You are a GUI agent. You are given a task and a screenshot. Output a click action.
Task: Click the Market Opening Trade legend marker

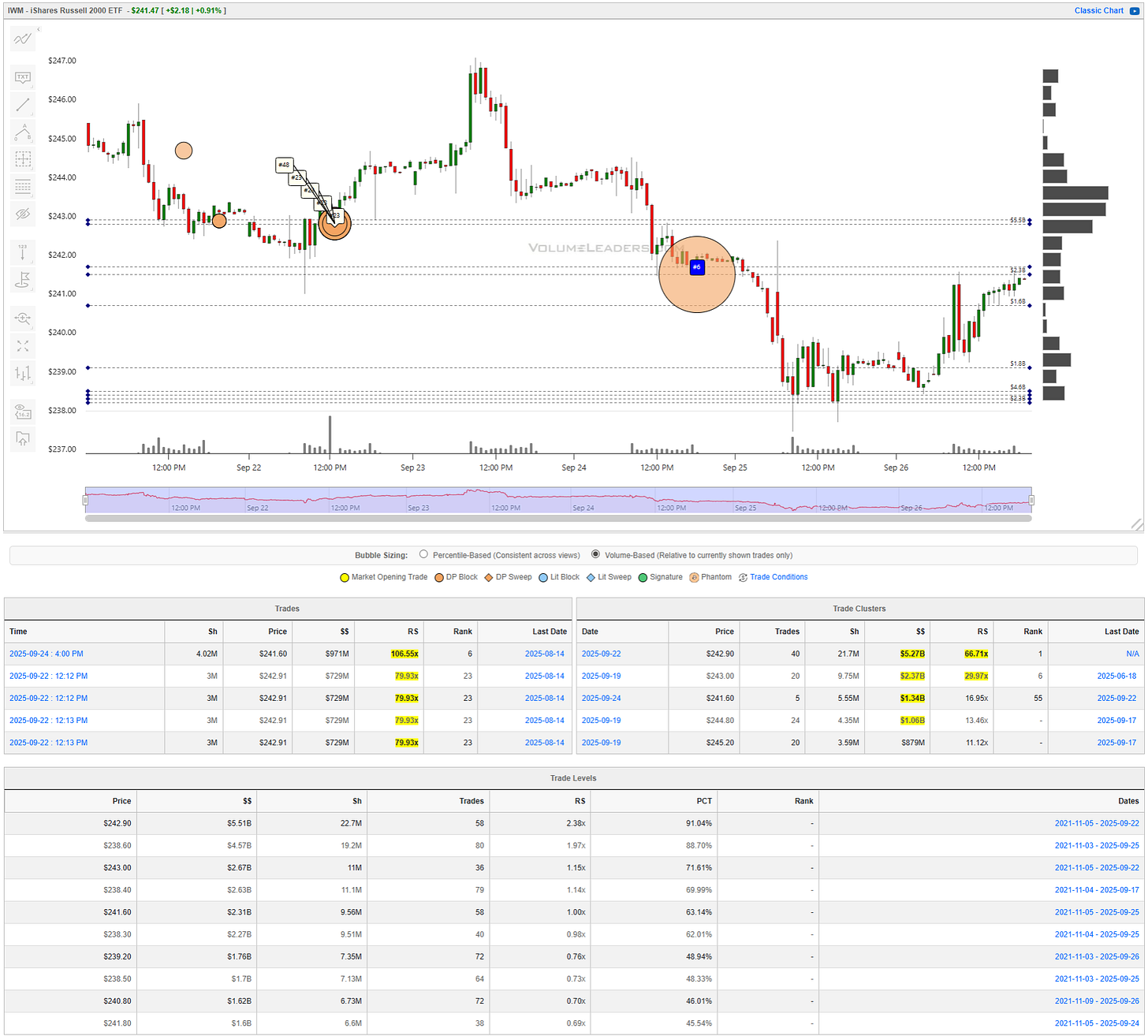pos(345,578)
